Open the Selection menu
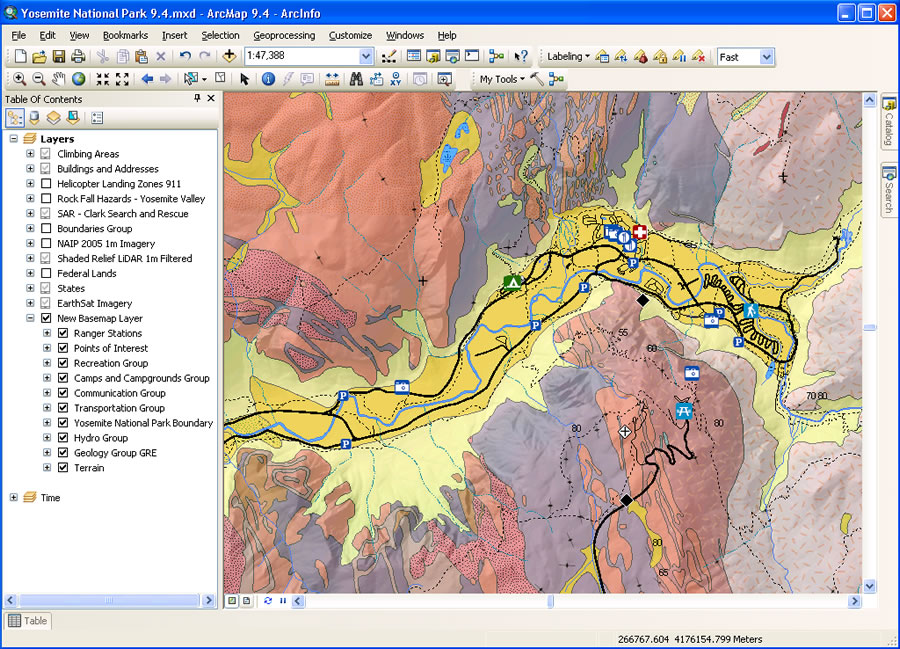This screenshot has height=649, width=900. (x=220, y=35)
